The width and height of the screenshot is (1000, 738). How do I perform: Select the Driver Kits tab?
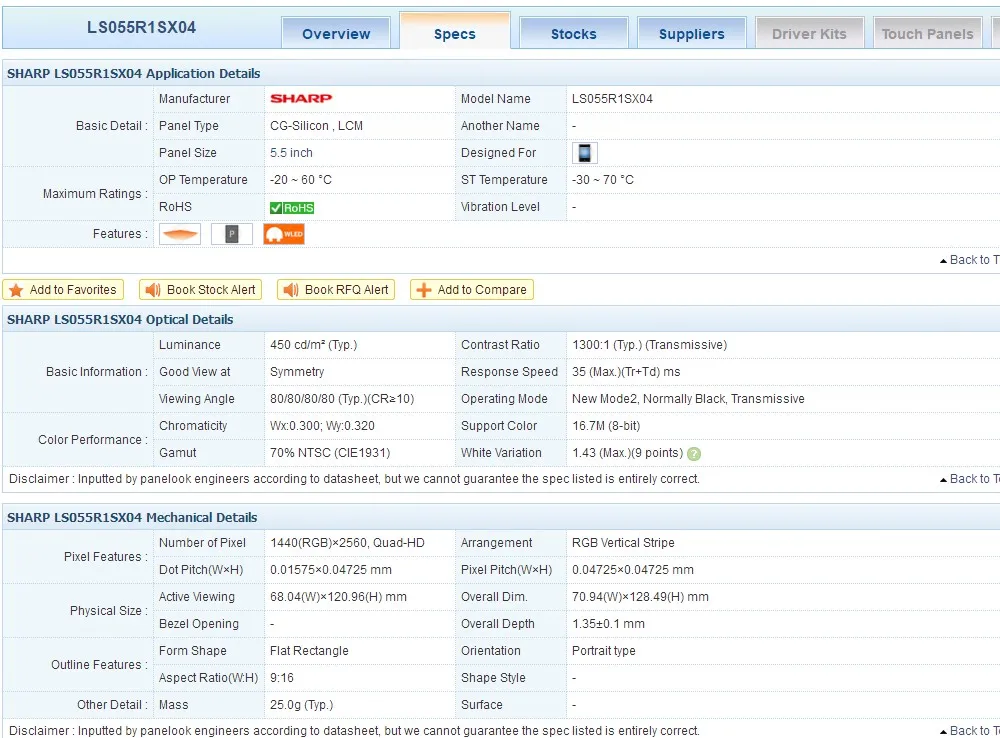(809, 33)
